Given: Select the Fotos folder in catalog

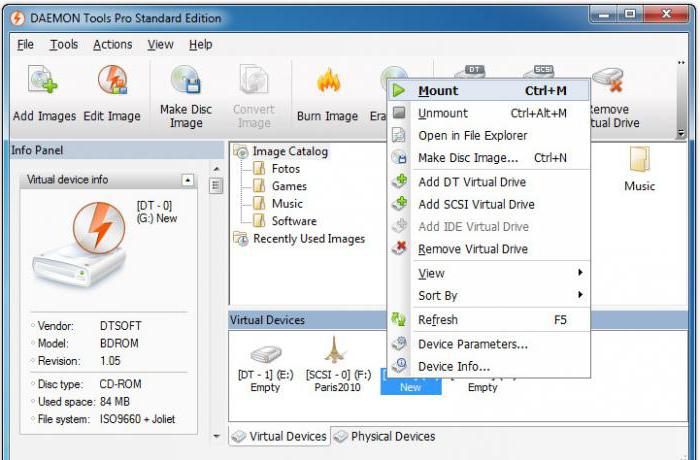Looking at the screenshot, I should [277, 169].
